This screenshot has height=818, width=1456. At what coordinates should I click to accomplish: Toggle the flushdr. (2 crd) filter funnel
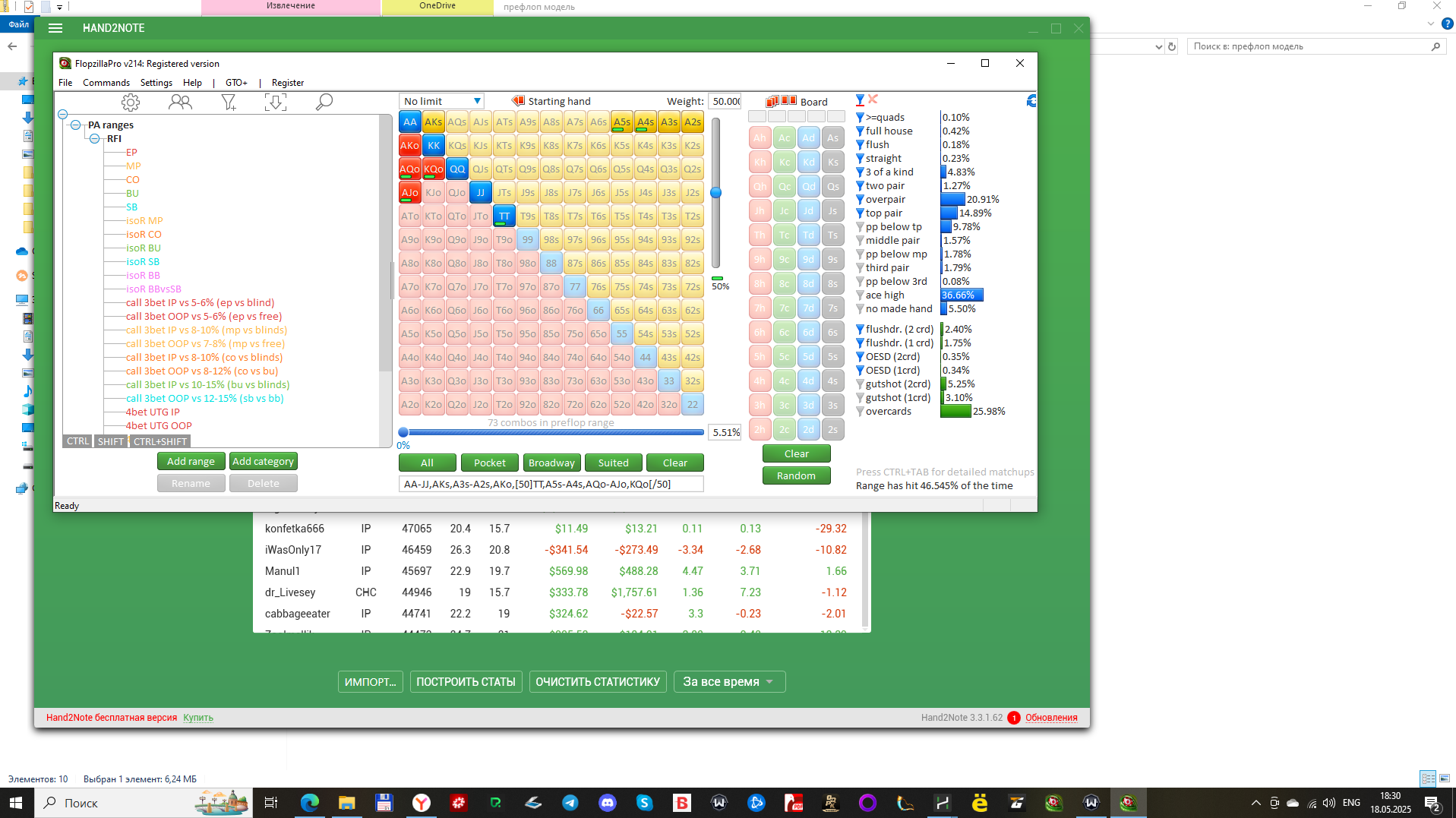click(x=860, y=330)
